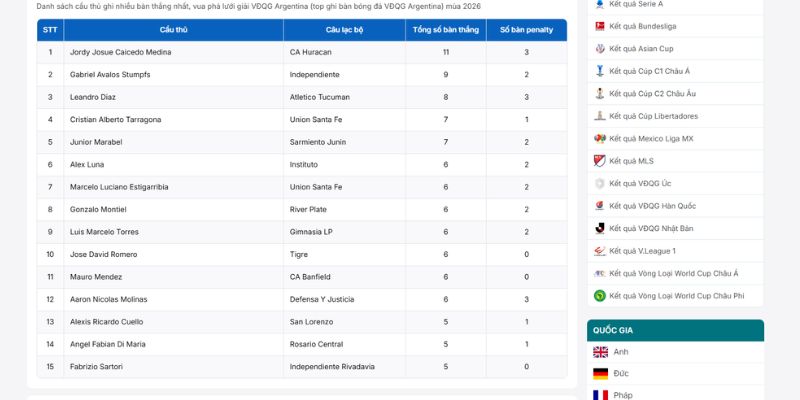Click the Asian Cup trophy icon
This screenshot has width=800, height=400.
click(x=600, y=48)
